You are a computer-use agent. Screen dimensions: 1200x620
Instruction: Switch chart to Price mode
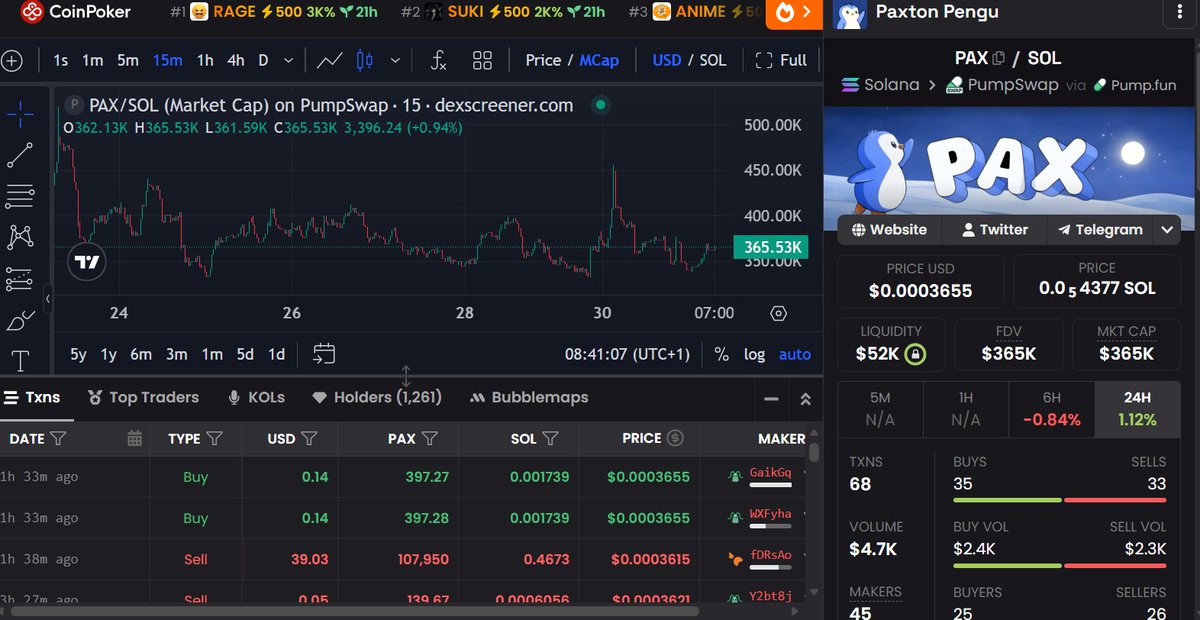click(543, 60)
